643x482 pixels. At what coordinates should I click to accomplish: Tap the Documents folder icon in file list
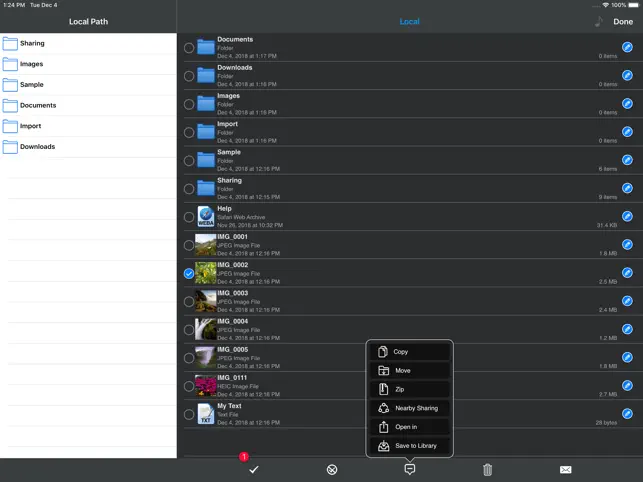click(205, 47)
